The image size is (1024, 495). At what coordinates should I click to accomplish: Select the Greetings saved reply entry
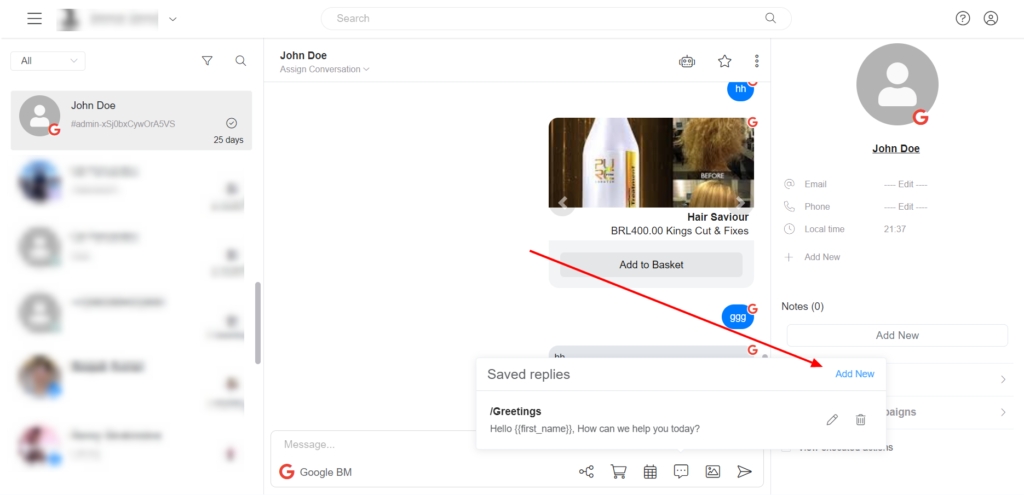pyautogui.click(x=600, y=420)
